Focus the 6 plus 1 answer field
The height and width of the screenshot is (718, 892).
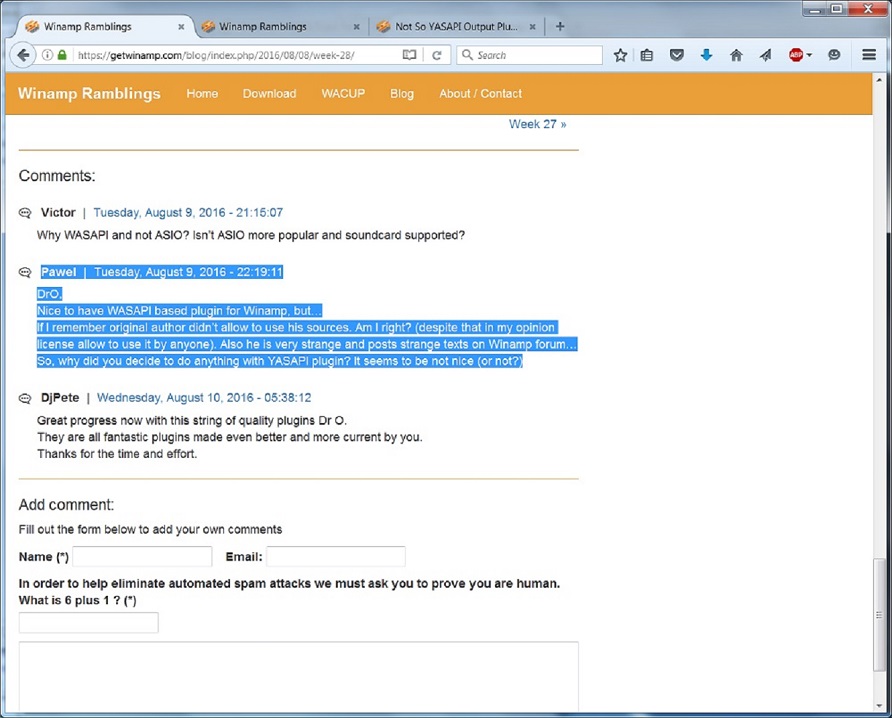(88, 623)
